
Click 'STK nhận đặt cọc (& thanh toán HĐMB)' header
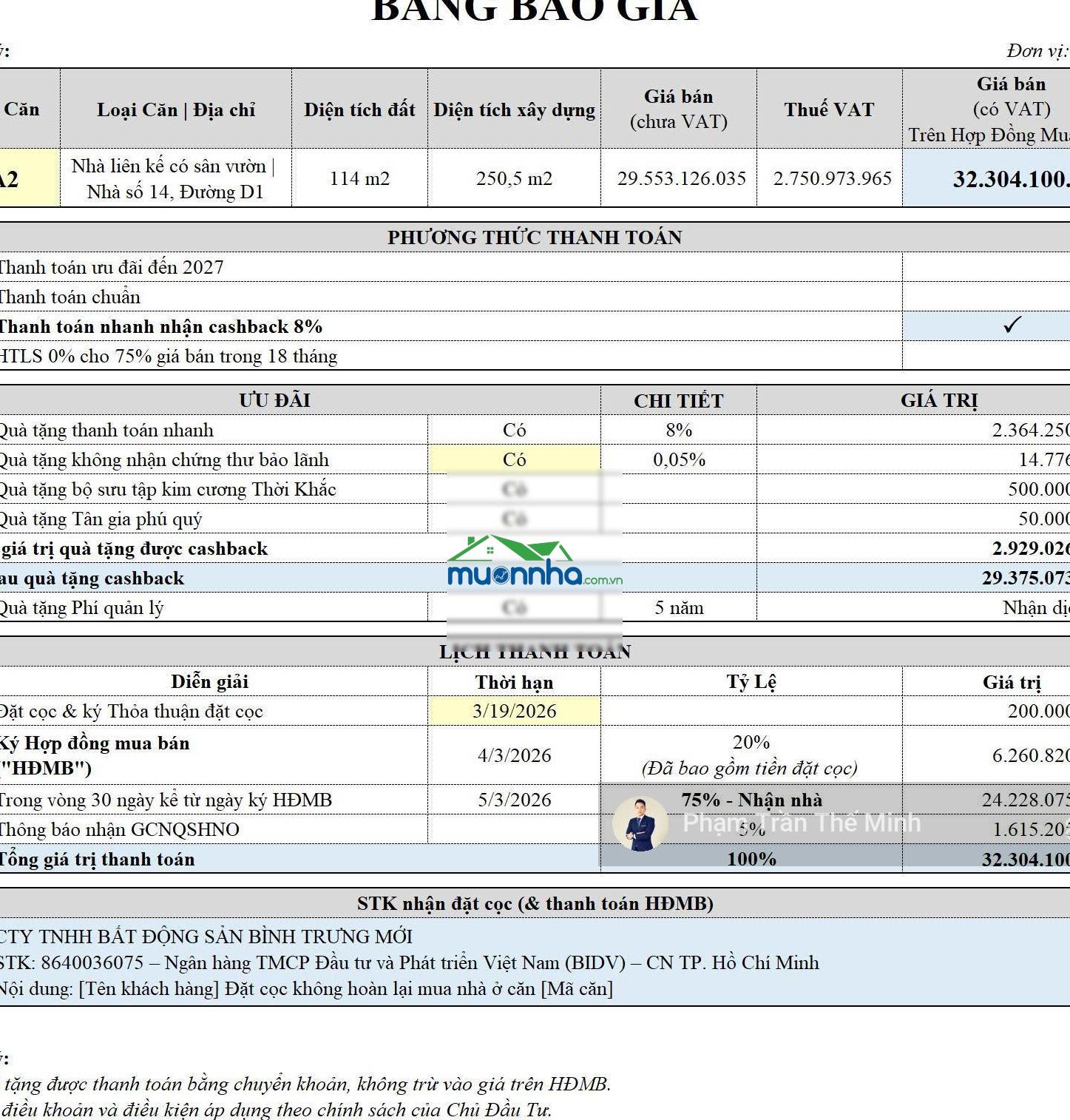click(535, 903)
